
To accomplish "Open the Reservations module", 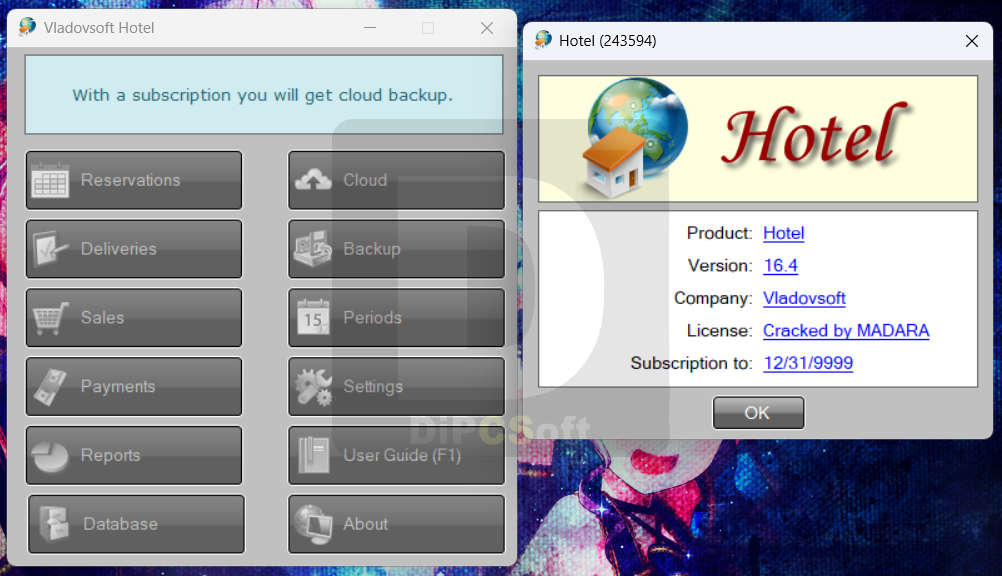I will coord(134,180).
